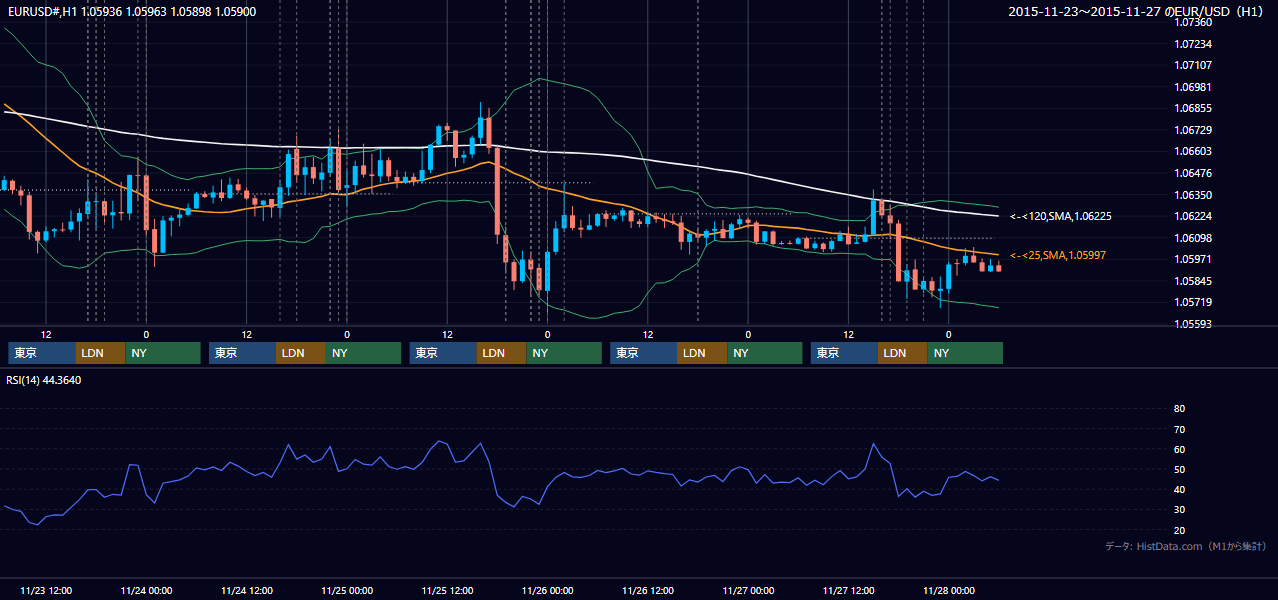The image size is (1278, 600).
Task: Click the price axis label 1.06098
Action: (1193, 238)
